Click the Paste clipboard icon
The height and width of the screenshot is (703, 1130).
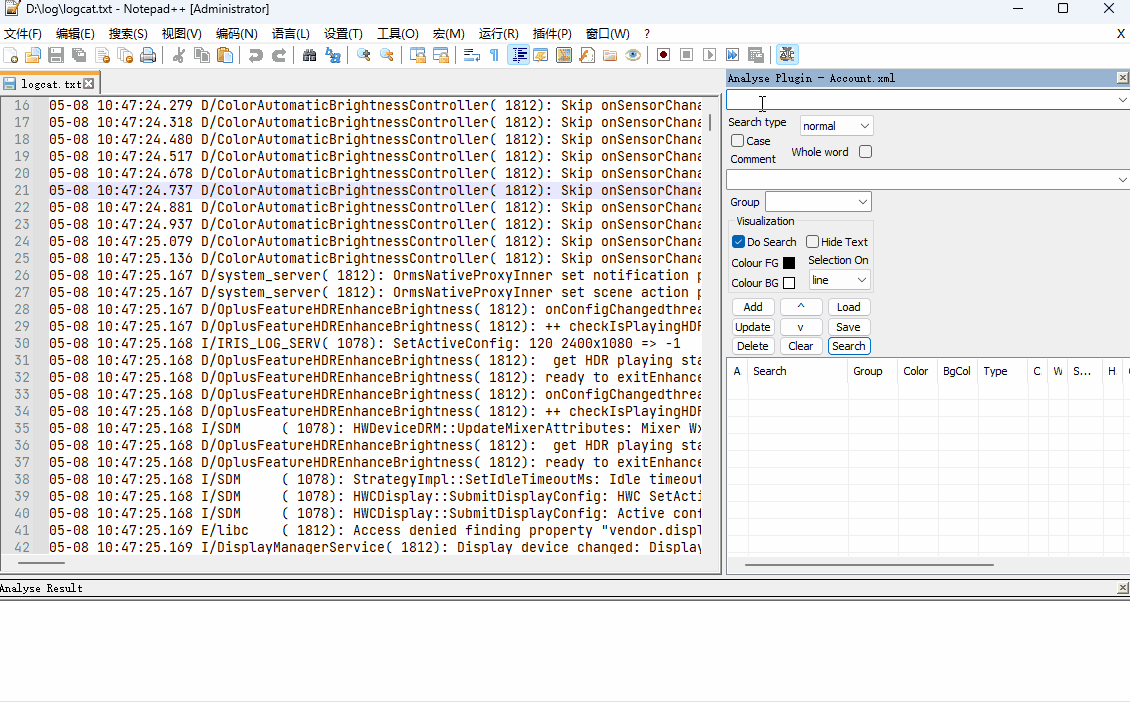[x=225, y=55]
